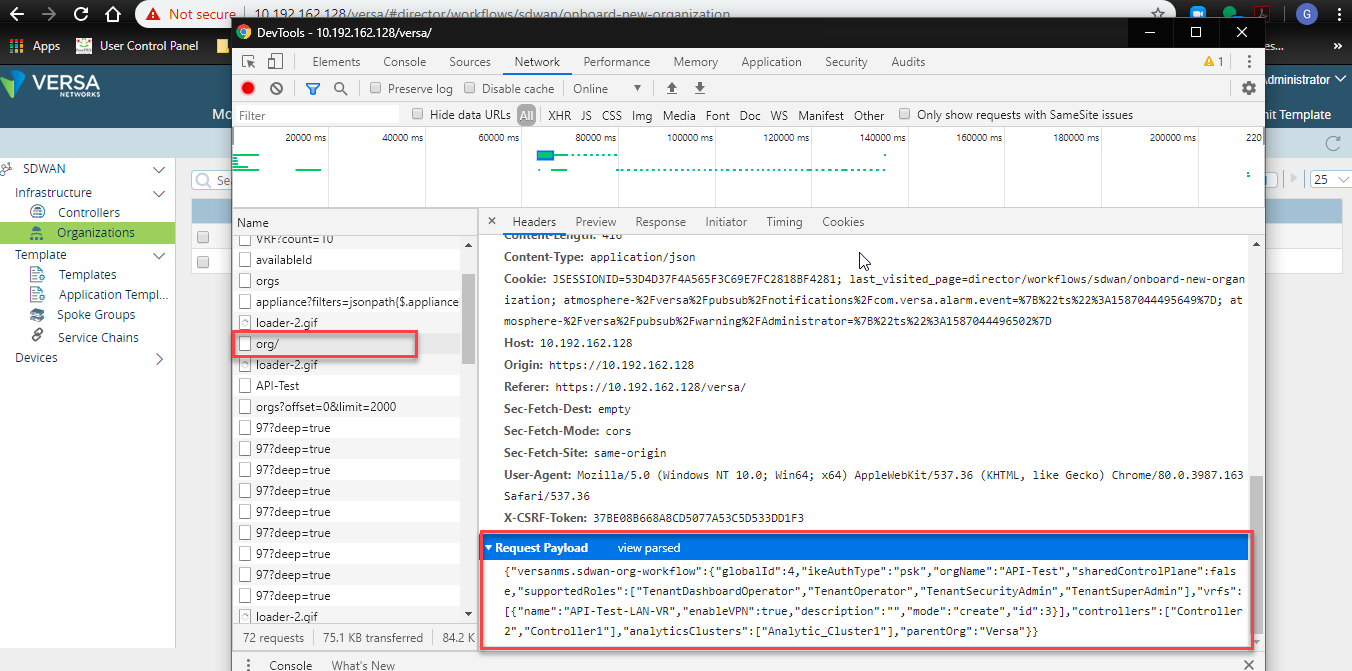Open Administrator user dropdown
This screenshot has height=671, width=1352.
1304,79
